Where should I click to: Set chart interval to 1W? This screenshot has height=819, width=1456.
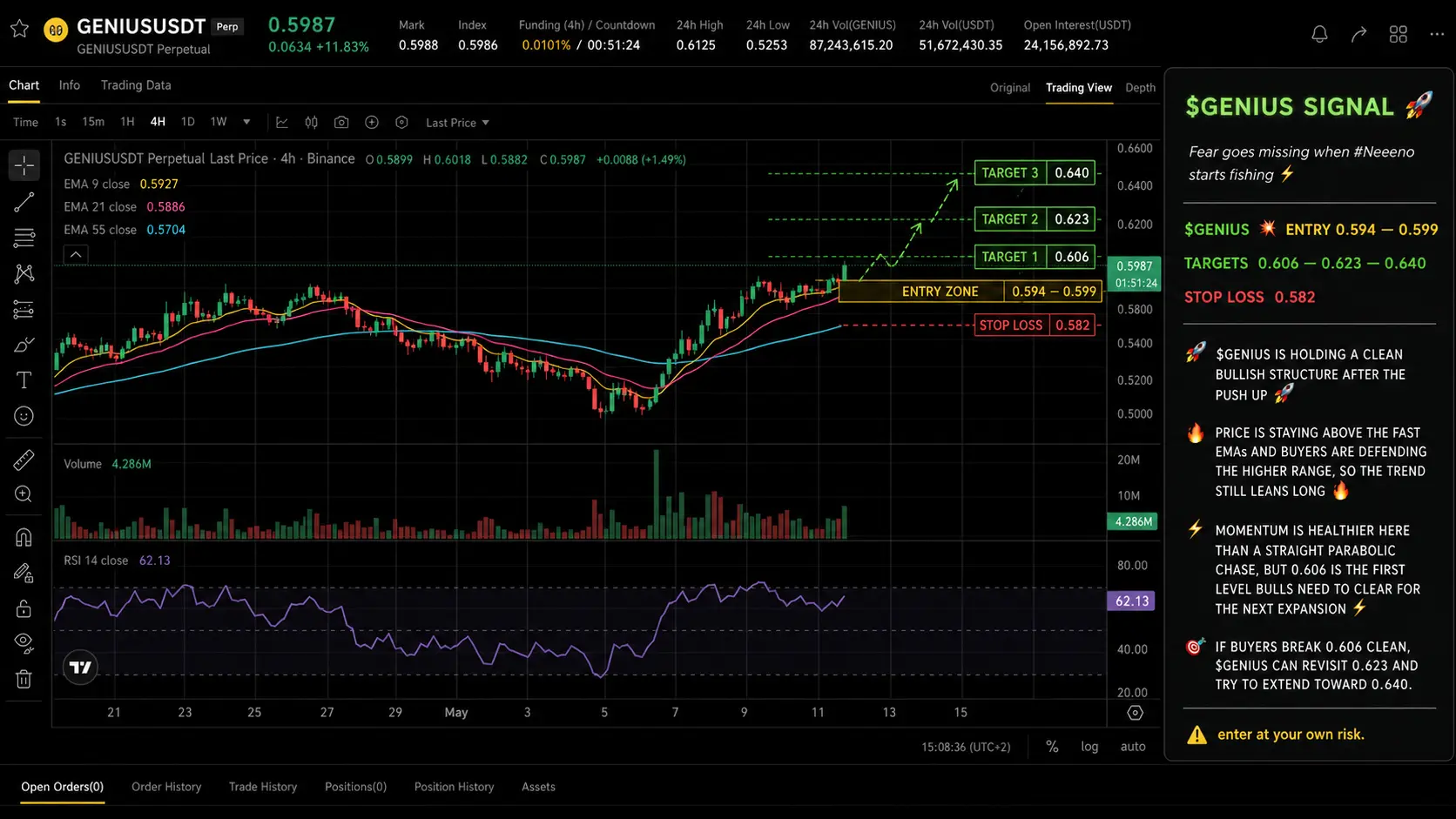tap(219, 122)
